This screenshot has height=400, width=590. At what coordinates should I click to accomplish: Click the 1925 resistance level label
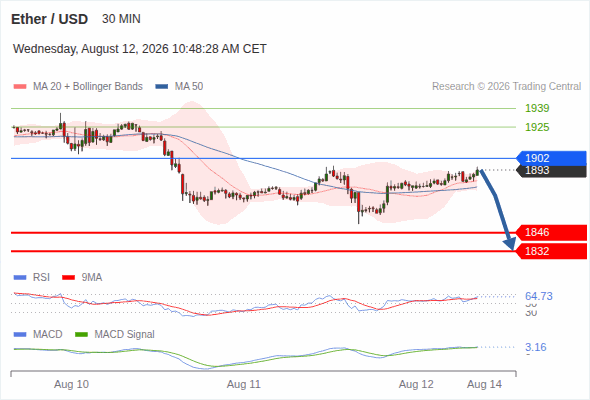(537, 127)
